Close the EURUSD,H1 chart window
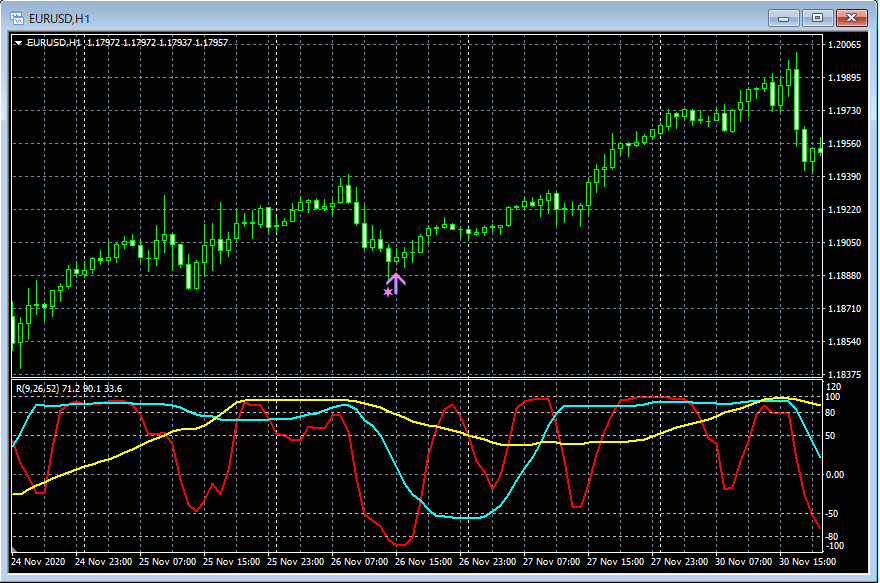Screen dimensions: 880x583 [852, 17]
